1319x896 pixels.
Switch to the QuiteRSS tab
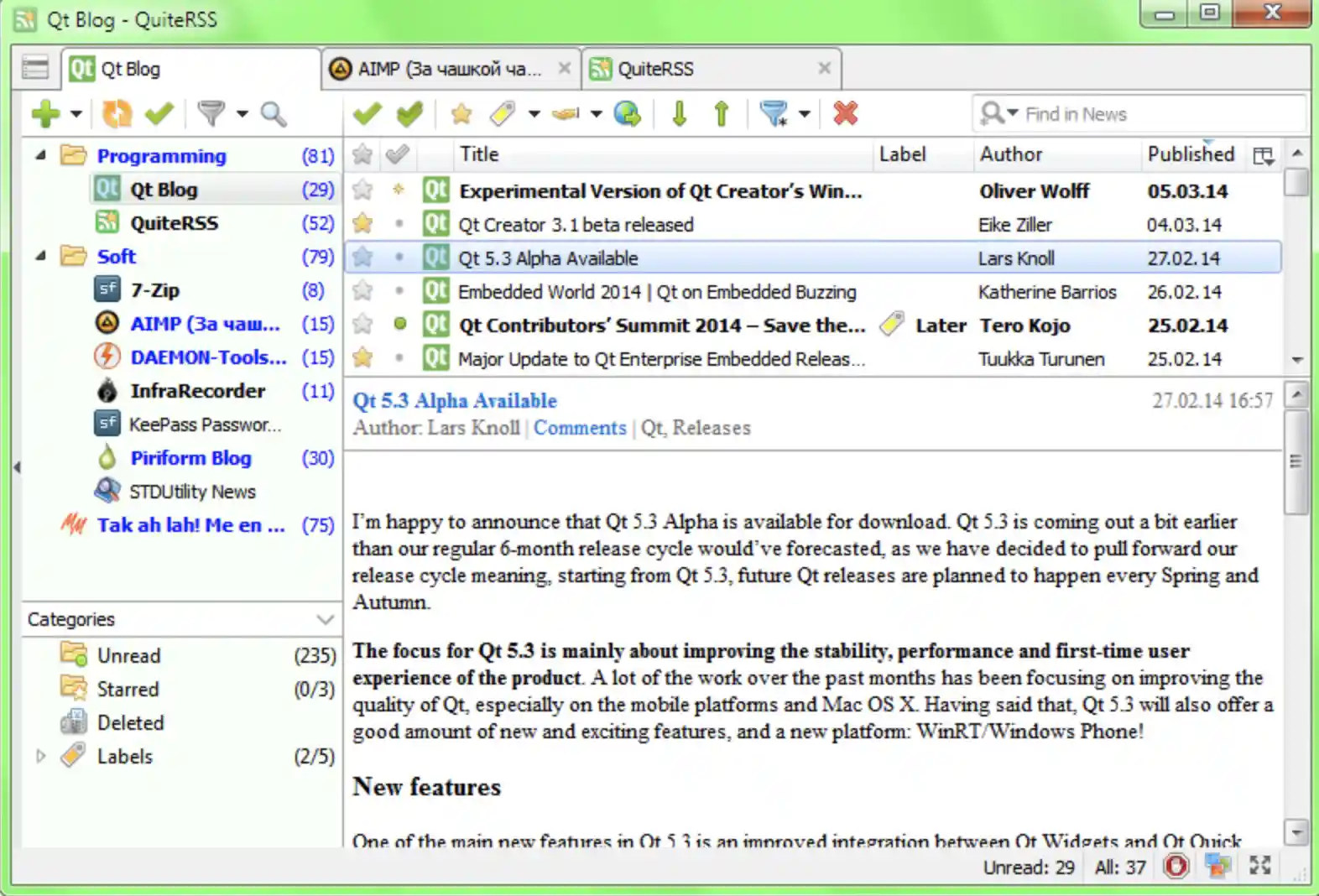click(712, 69)
